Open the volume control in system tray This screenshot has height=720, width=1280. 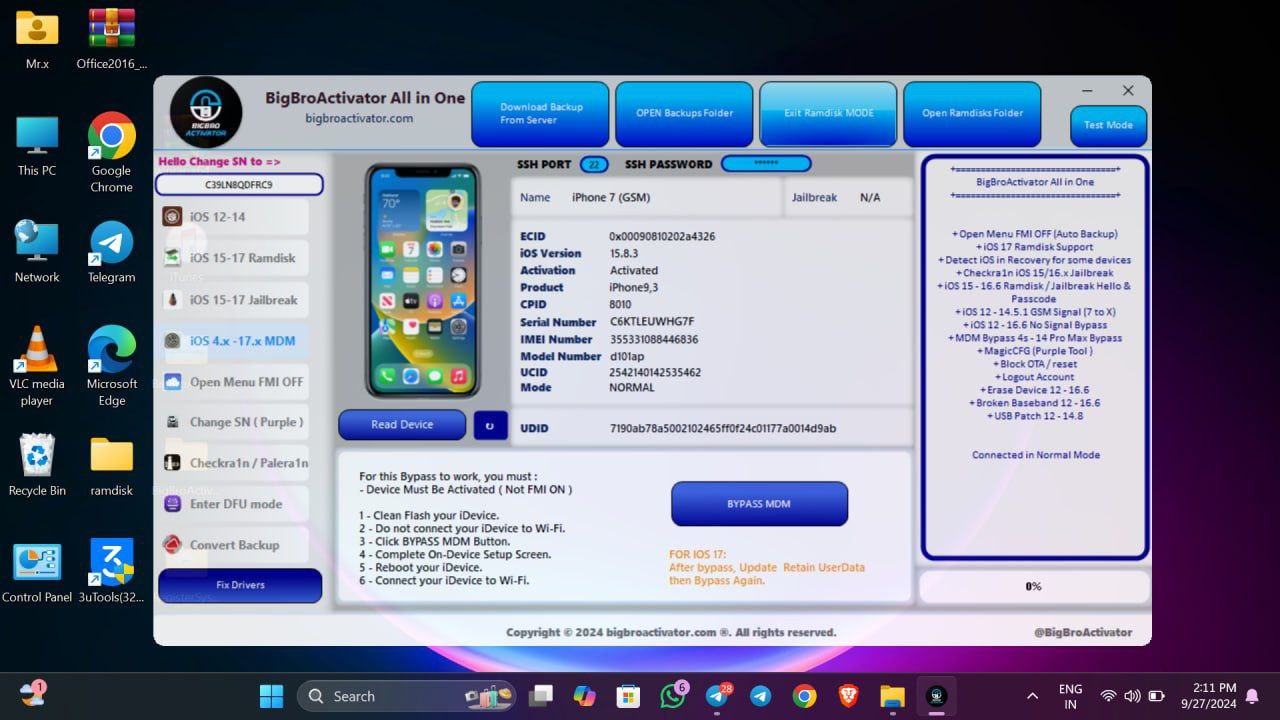1132,696
